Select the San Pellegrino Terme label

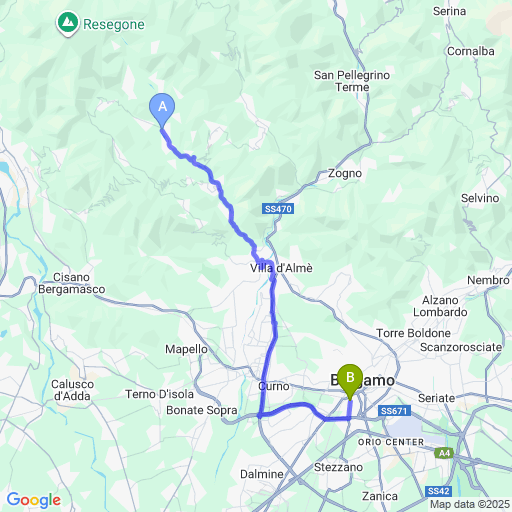pos(352,81)
